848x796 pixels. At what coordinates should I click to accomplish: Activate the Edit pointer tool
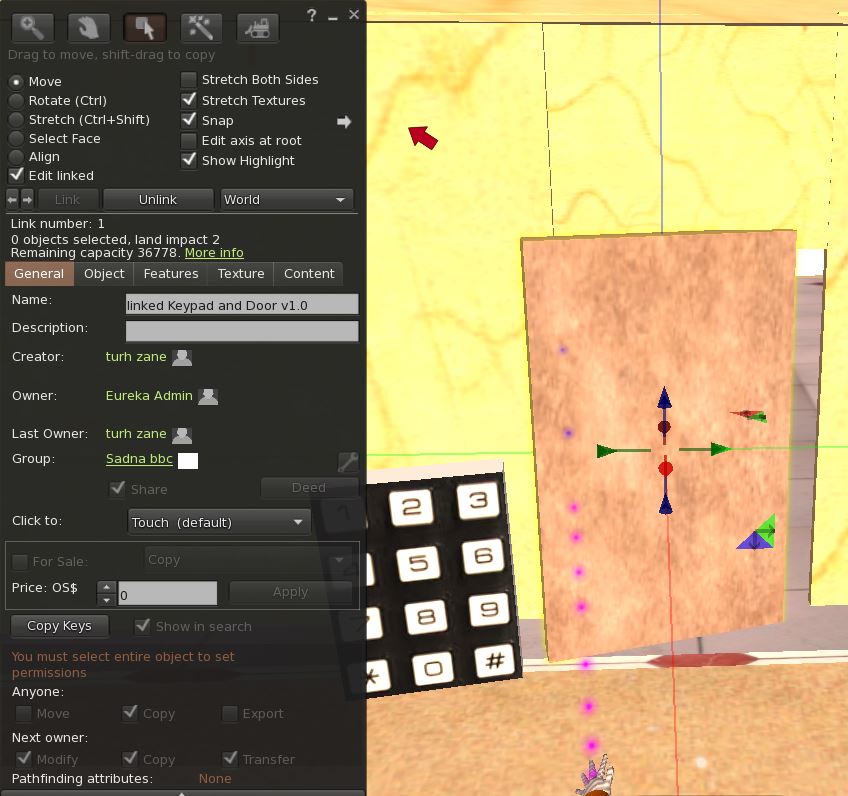pos(144,27)
